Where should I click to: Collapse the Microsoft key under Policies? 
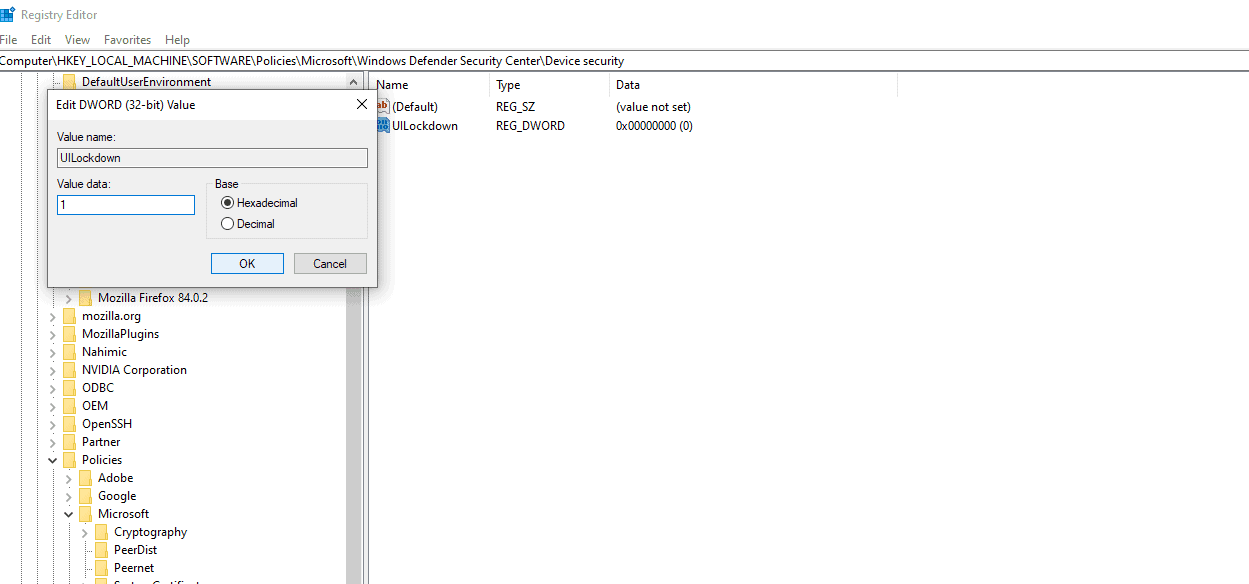69,514
